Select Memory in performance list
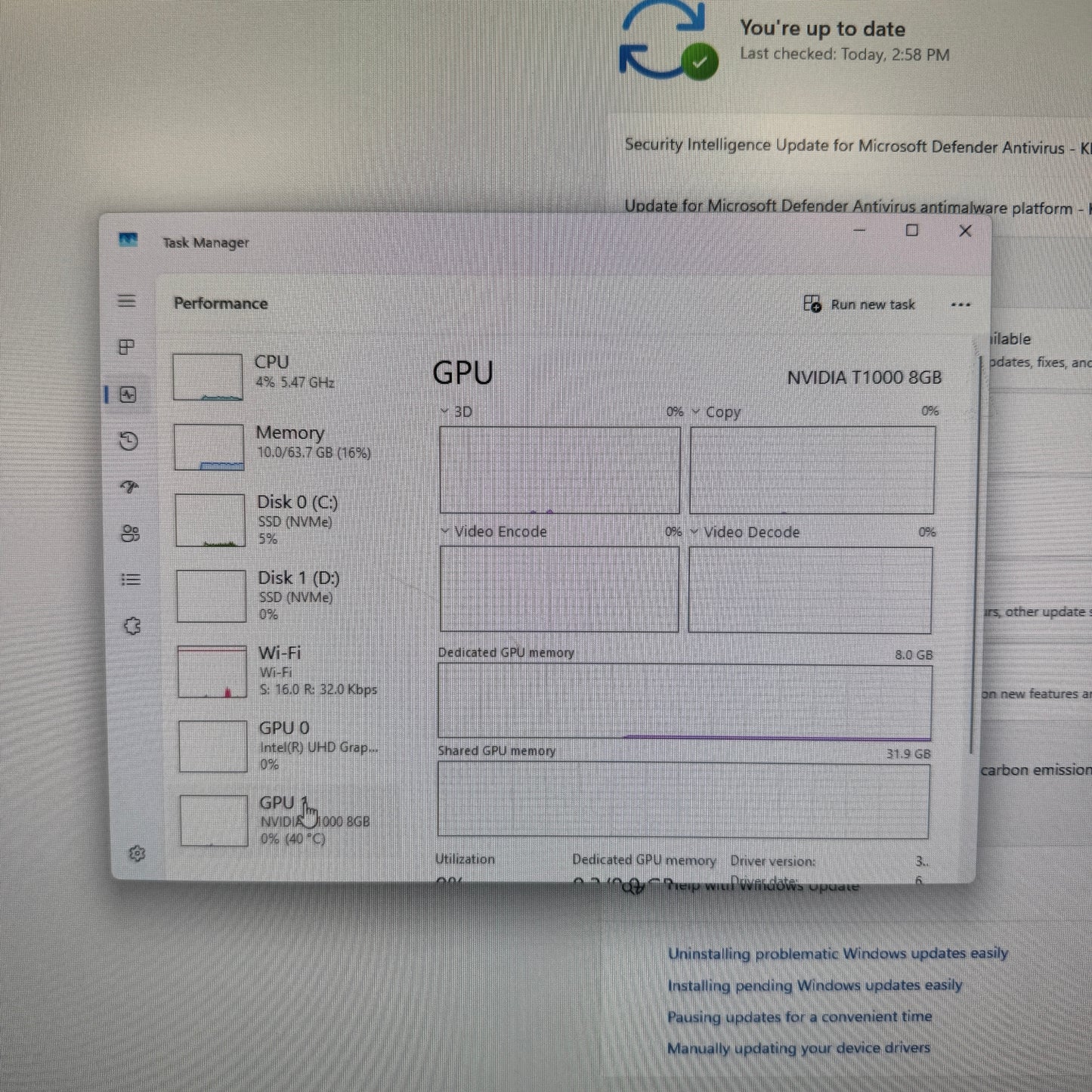The width and height of the screenshot is (1092, 1092). pyautogui.click(x=287, y=447)
